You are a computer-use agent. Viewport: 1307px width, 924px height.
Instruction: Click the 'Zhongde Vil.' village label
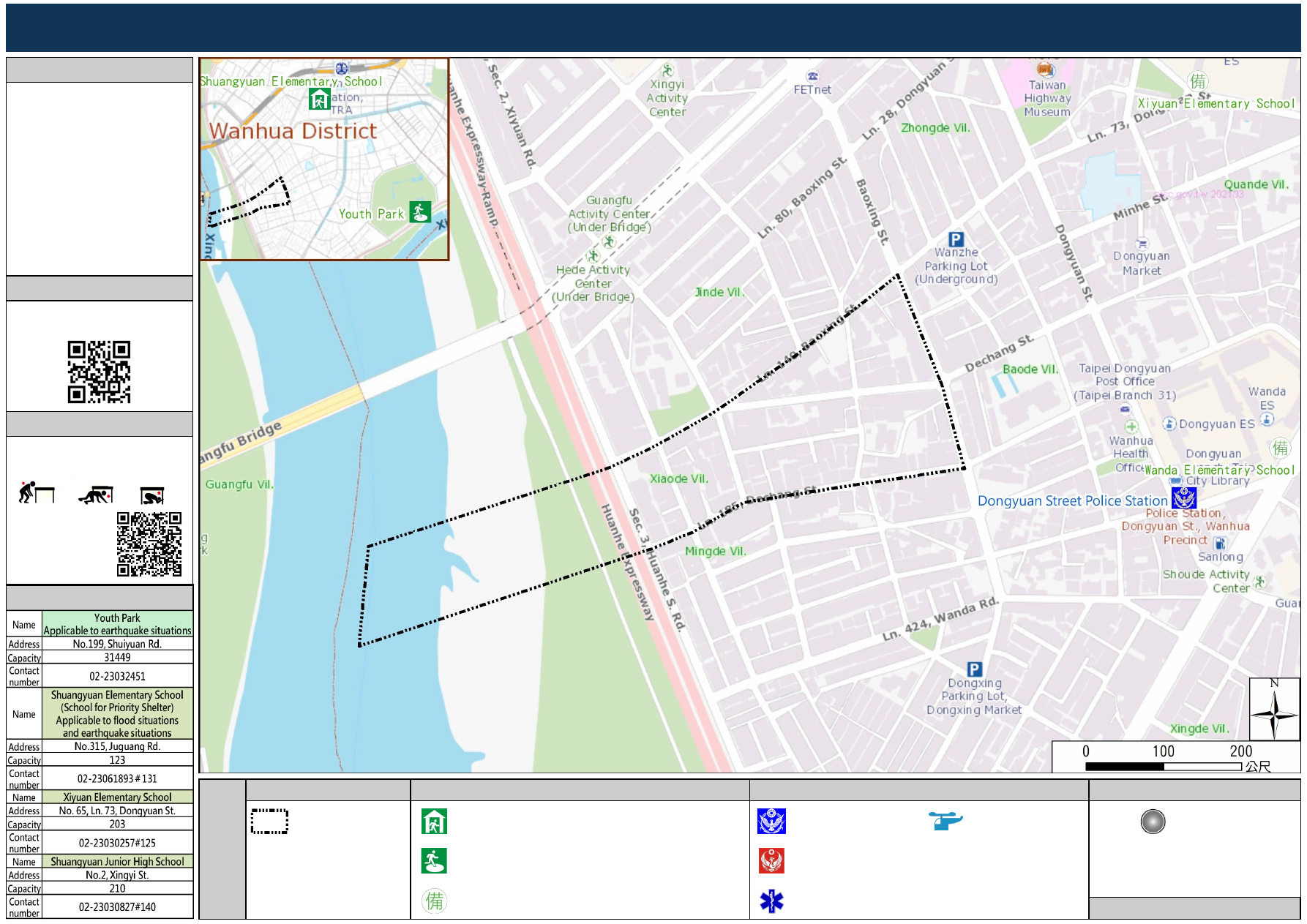click(x=935, y=127)
